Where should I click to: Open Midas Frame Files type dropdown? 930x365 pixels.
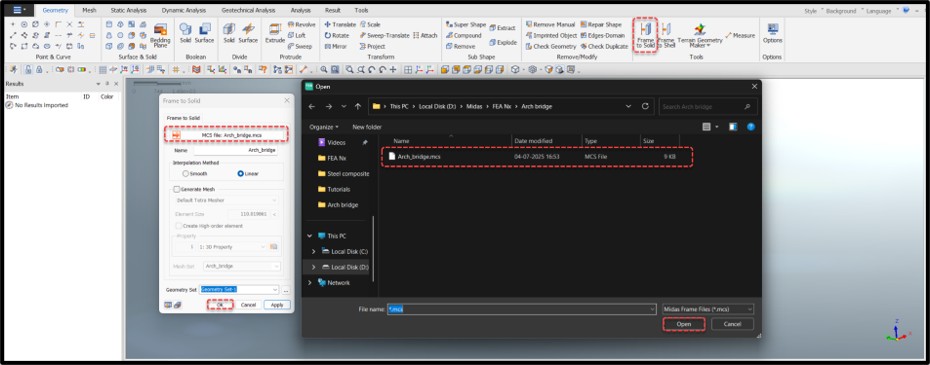tap(708, 309)
